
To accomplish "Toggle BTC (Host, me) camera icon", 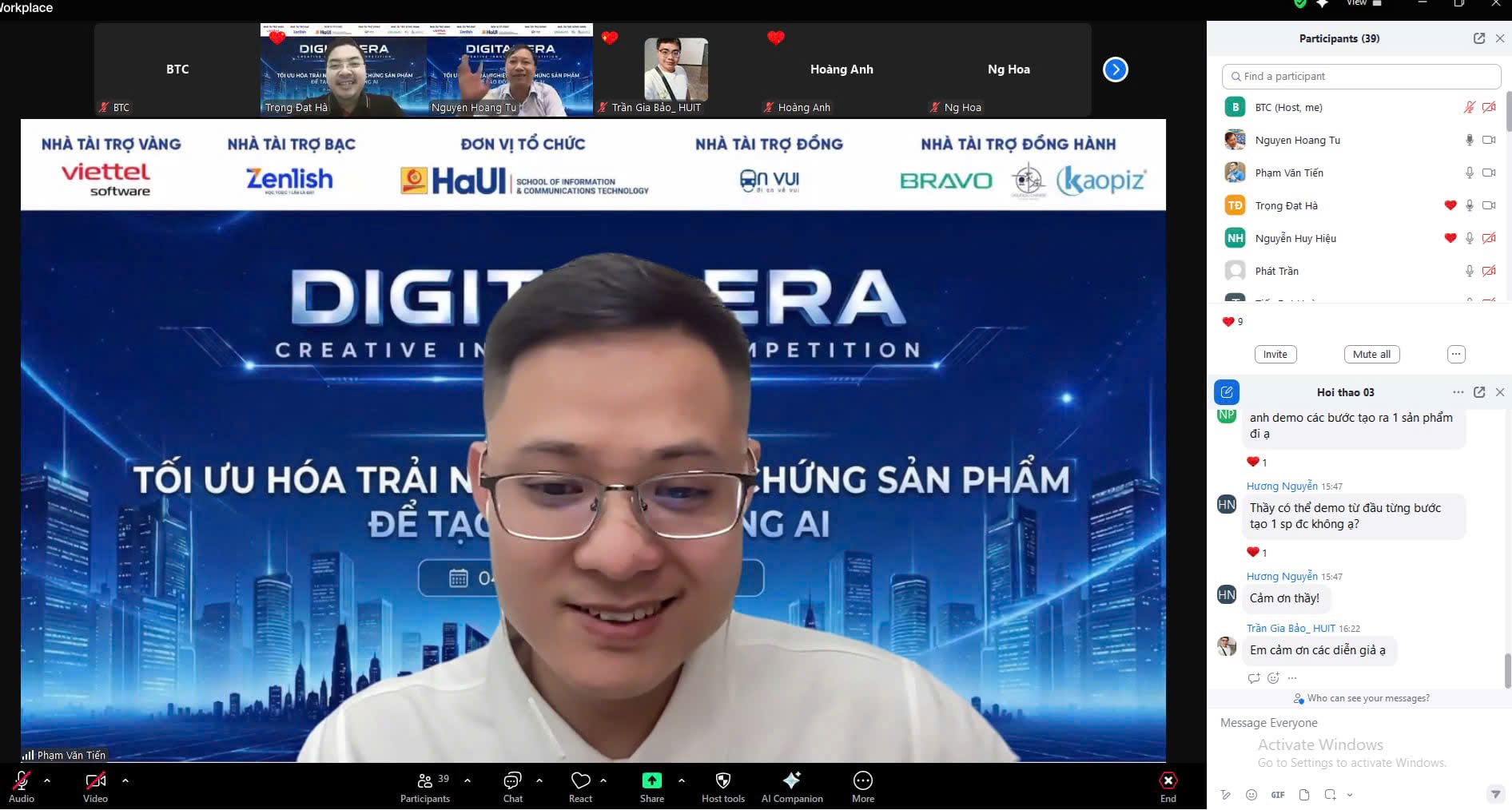I will (1489, 107).
